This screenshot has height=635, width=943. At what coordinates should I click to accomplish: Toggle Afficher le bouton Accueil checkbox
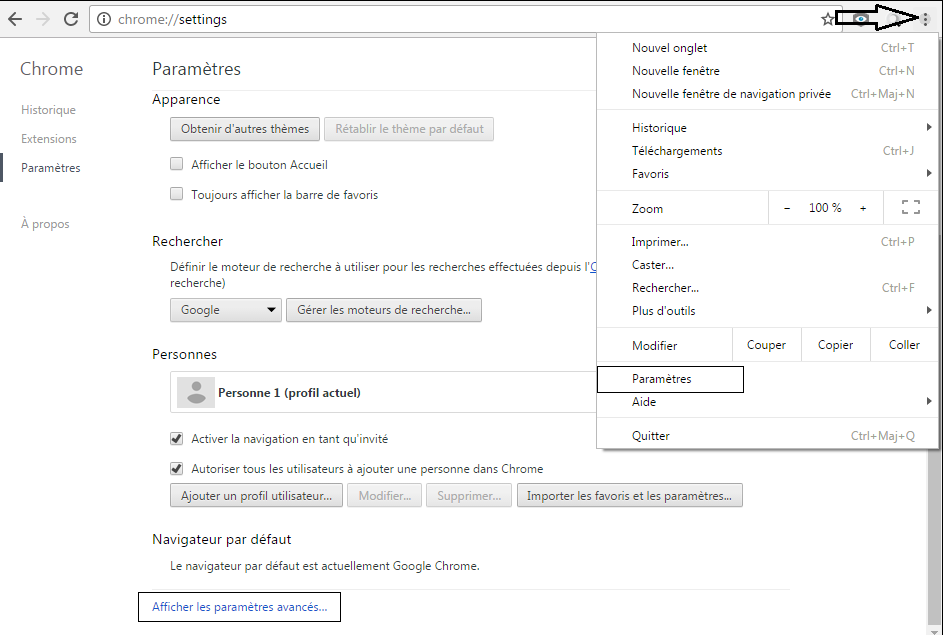point(176,164)
